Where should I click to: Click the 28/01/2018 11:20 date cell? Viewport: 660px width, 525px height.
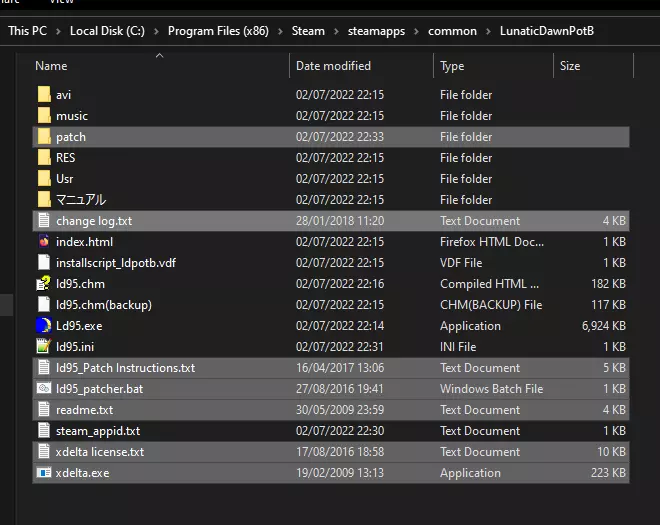click(340, 221)
